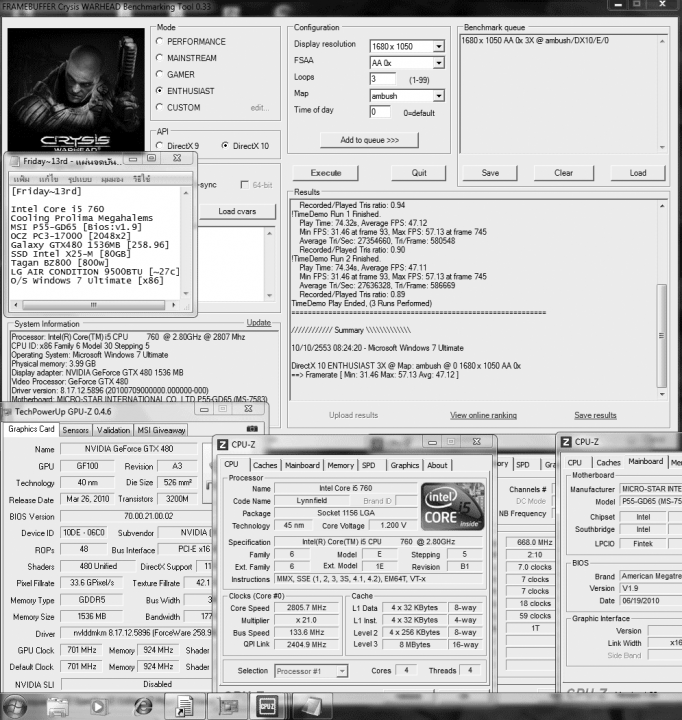Minimize the Friday~13rd Notepad window
Screen dimensions: 682x720
pyautogui.click(x=133, y=159)
